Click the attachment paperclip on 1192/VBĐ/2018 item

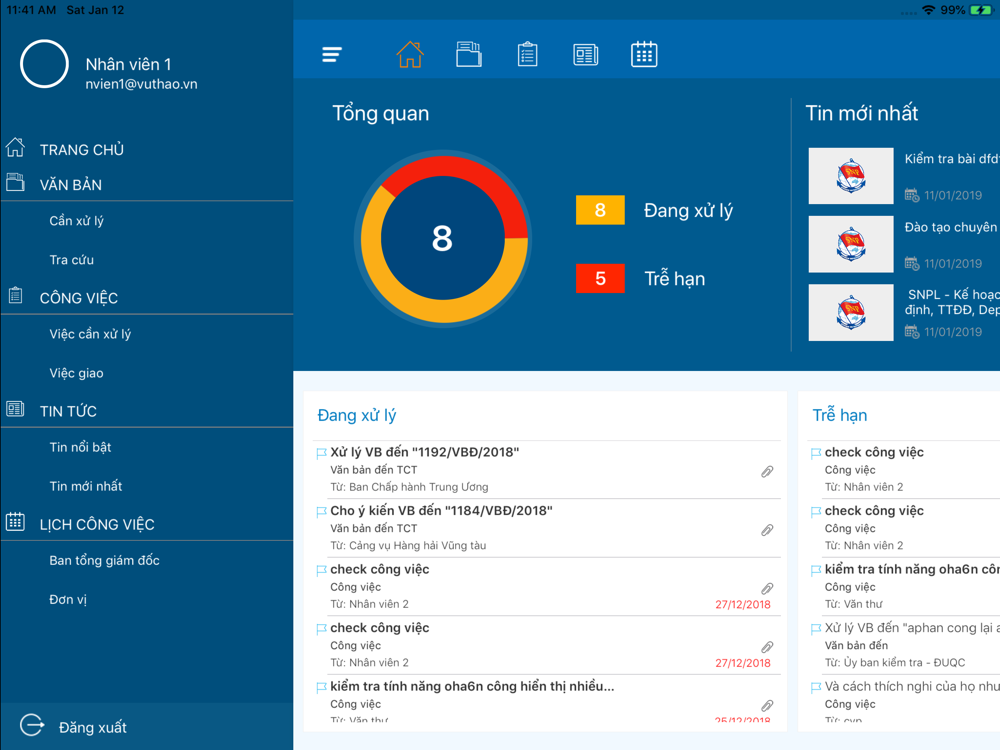tap(767, 471)
